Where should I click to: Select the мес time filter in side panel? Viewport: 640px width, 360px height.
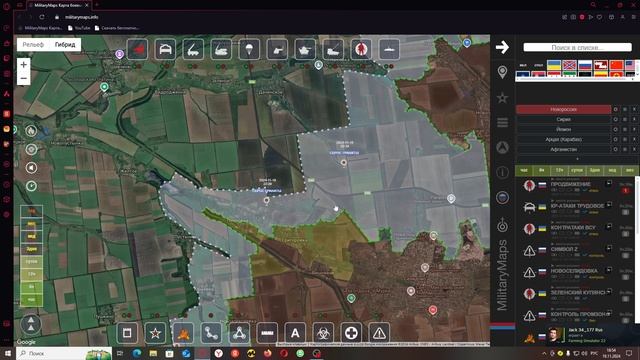click(x=630, y=170)
